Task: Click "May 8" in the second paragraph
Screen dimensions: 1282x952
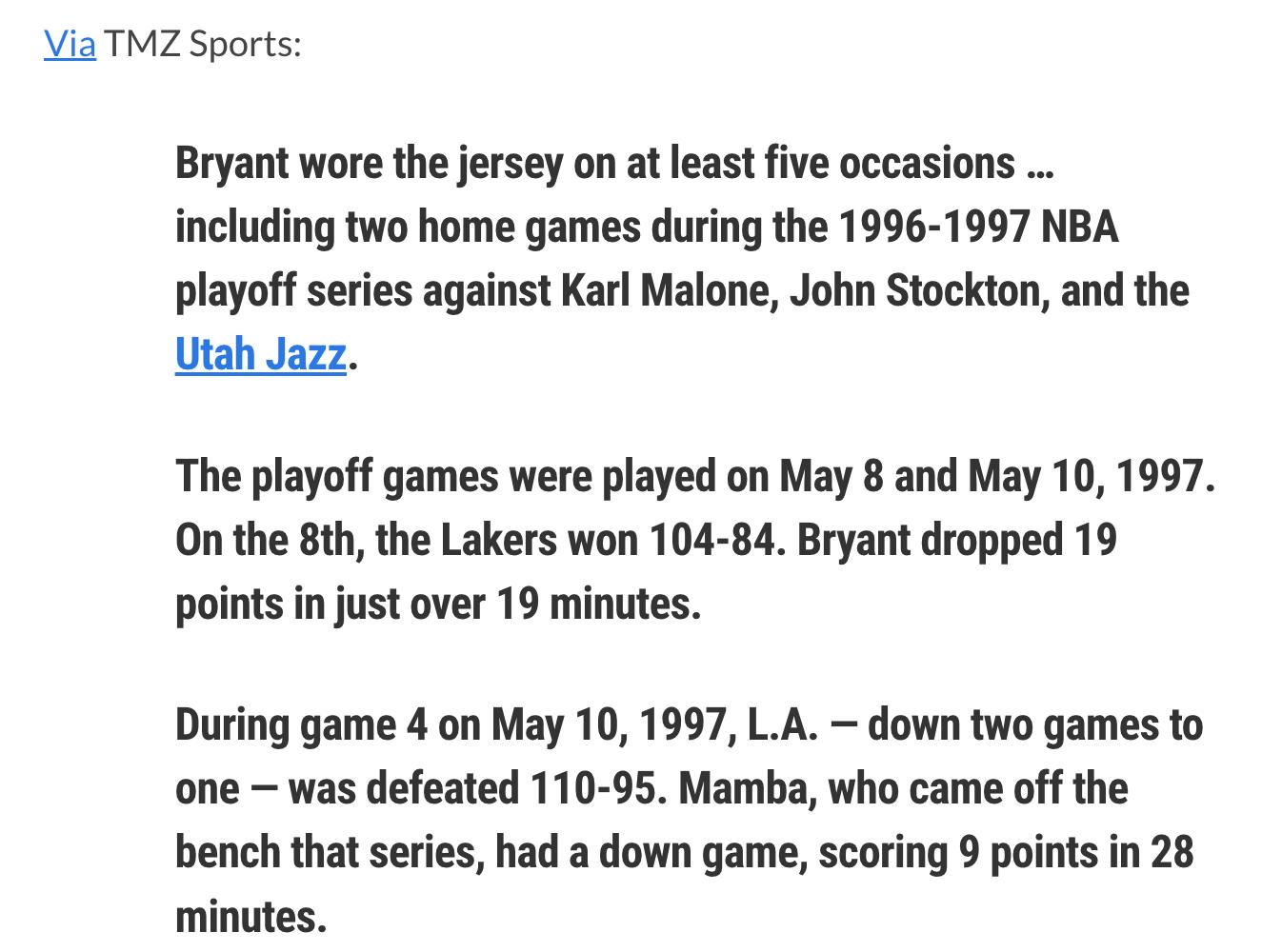Action: [x=831, y=476]
